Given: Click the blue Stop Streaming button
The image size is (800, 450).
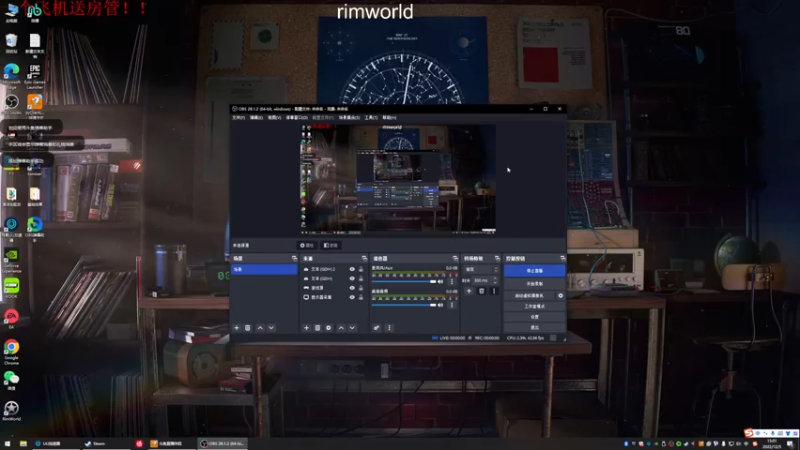Looking at the screenshot, I should pos(534,271).
